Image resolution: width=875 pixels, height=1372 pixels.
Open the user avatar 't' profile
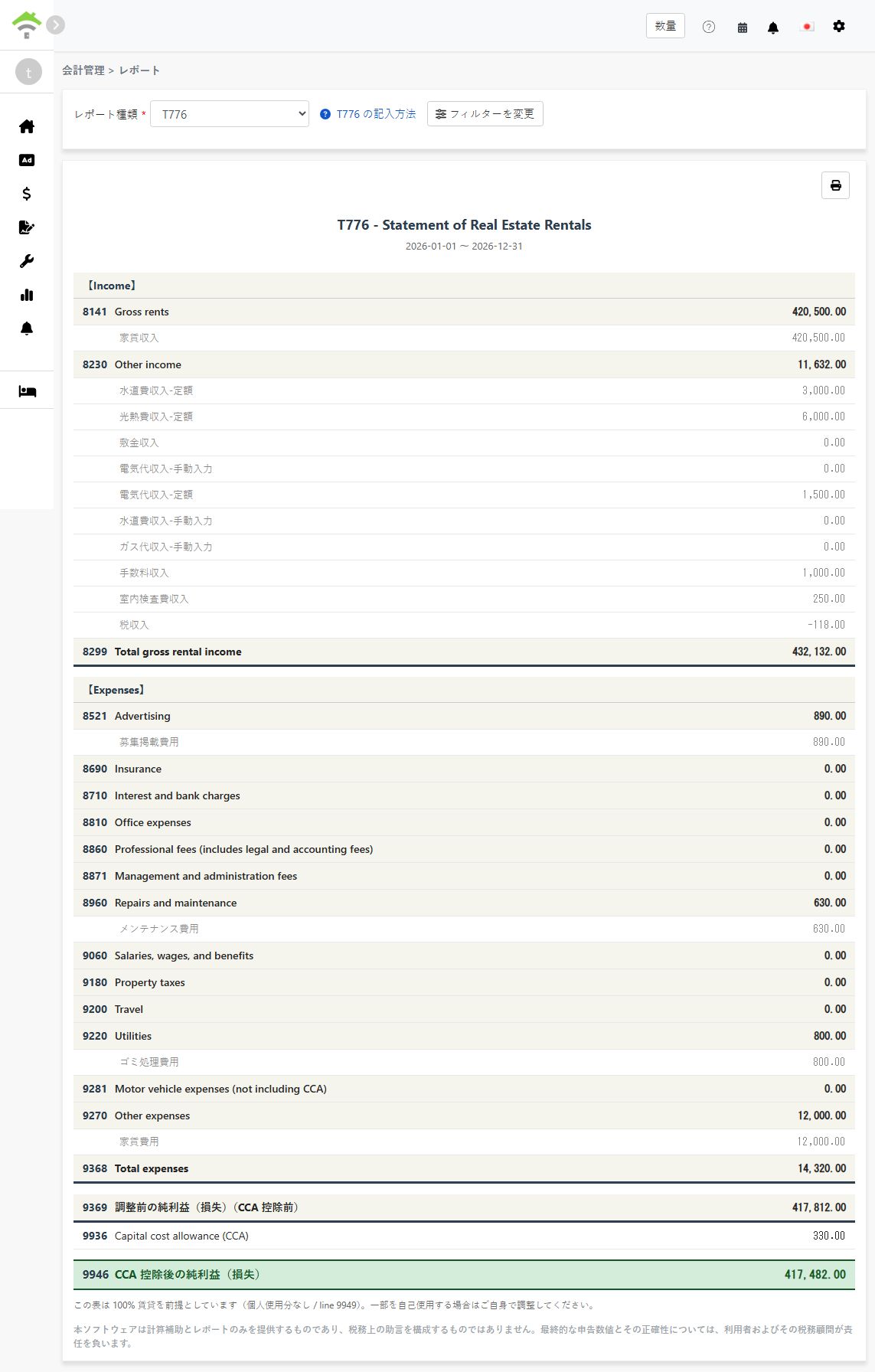pyautogui.click(x=29, y=72)
